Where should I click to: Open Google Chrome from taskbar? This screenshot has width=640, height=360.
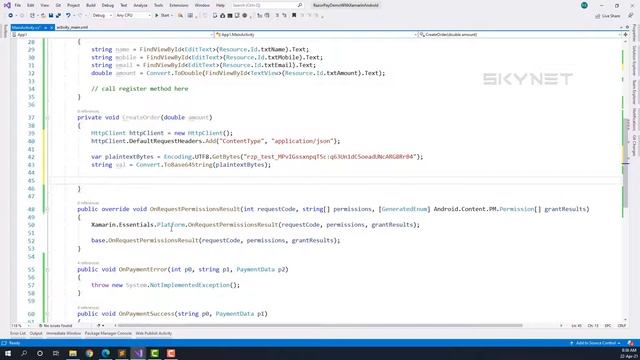click(x=89, y=353)
